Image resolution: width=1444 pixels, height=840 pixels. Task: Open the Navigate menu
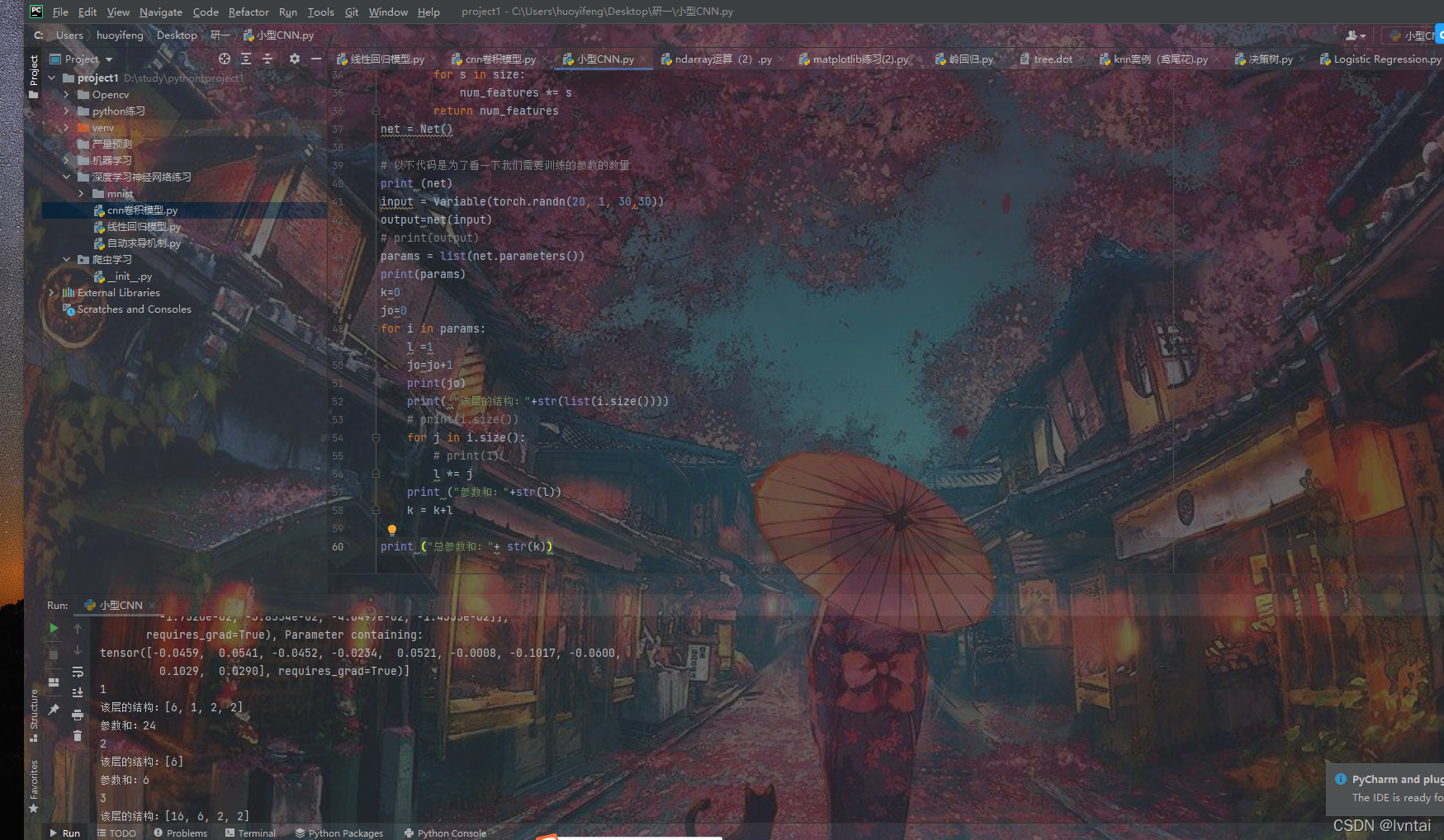tap(161, 12)
